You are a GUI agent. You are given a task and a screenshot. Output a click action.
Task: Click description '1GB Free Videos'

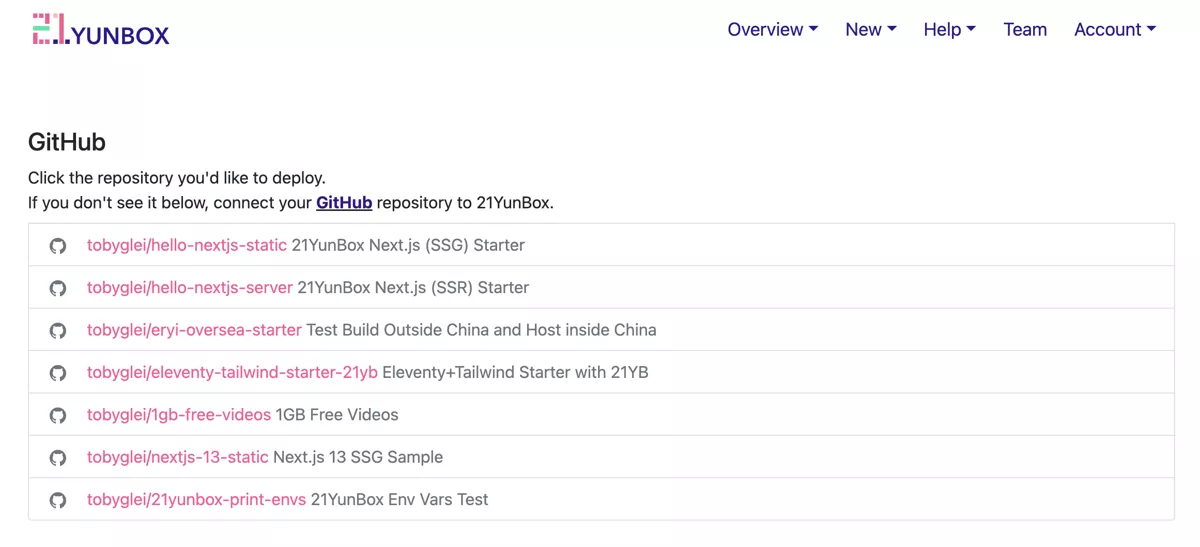click(337, 414)
